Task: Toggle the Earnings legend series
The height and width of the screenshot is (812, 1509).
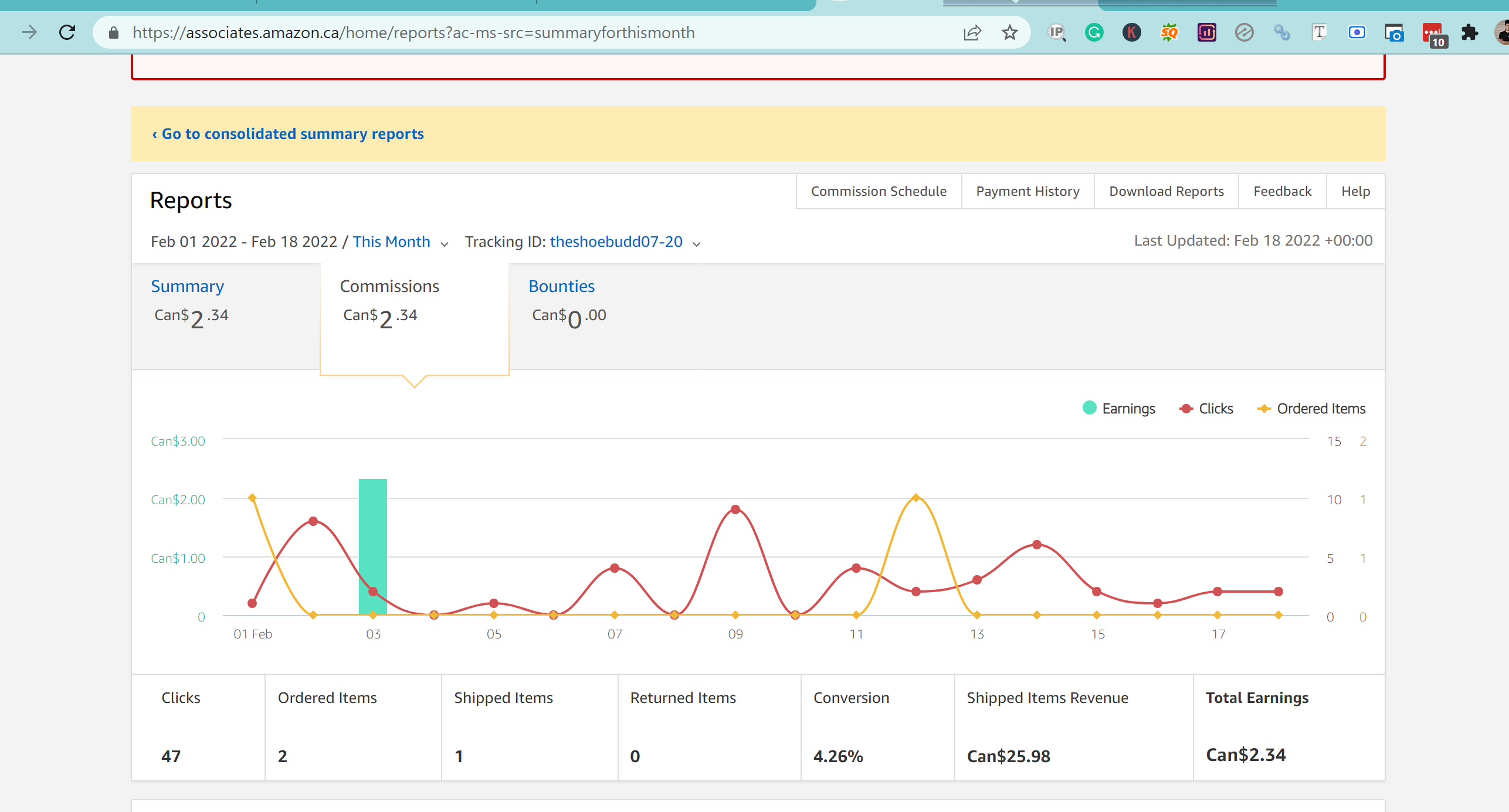Action: pyautogui.click(x=1118, y=408)
